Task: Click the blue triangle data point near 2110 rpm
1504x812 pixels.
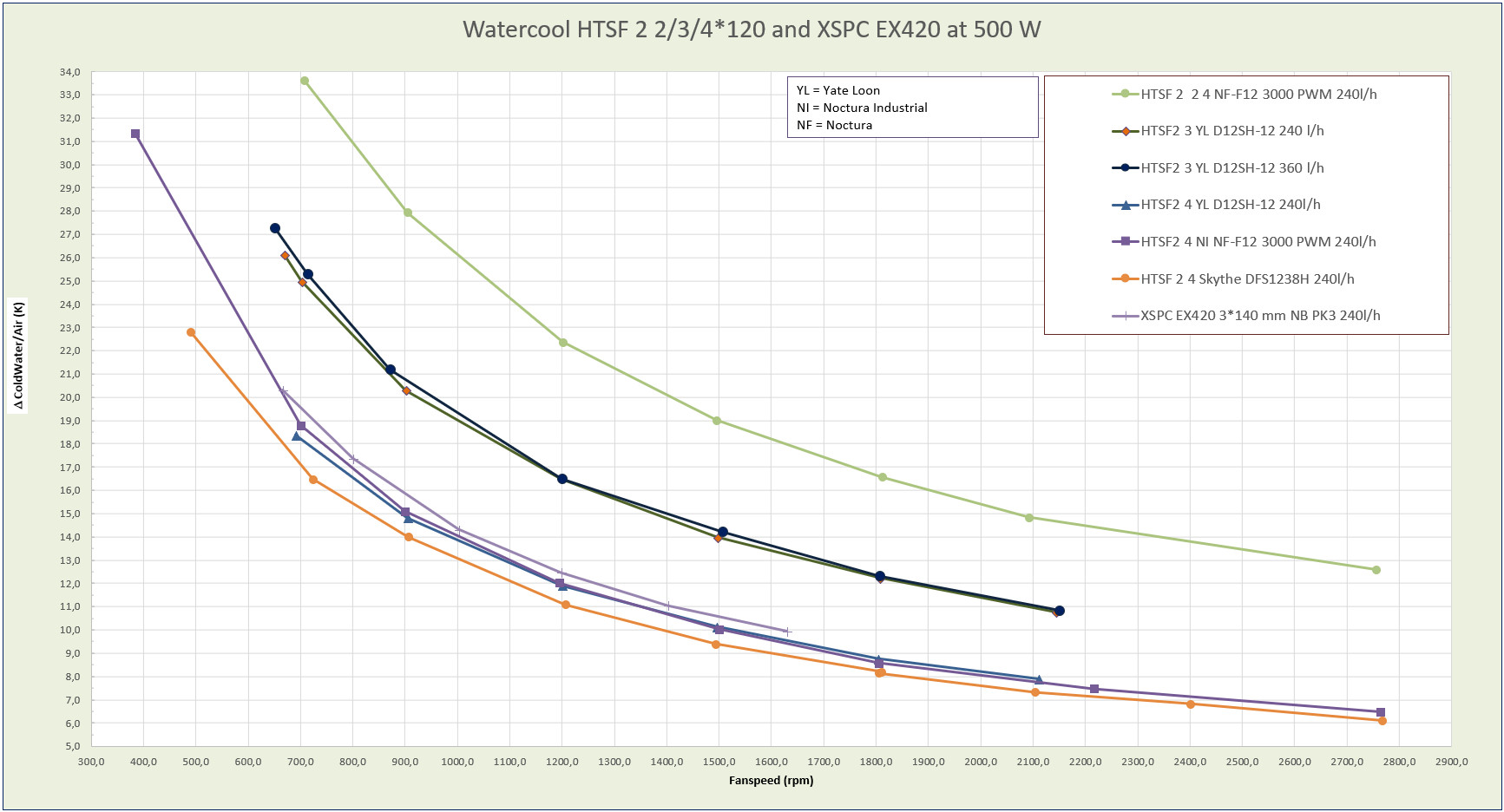Action: 1039,679
